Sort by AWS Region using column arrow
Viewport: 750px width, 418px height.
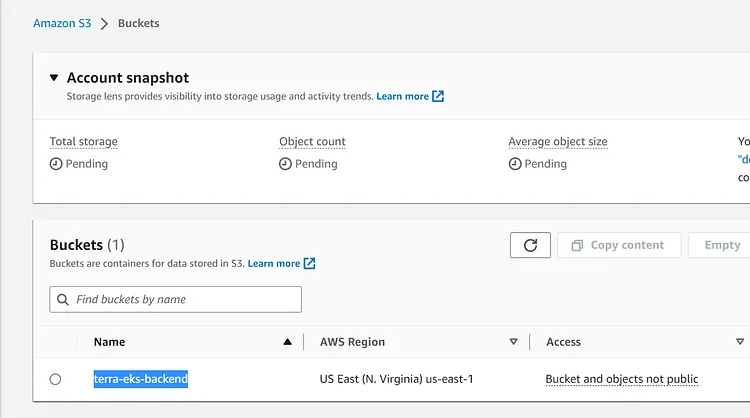[514, 342]
